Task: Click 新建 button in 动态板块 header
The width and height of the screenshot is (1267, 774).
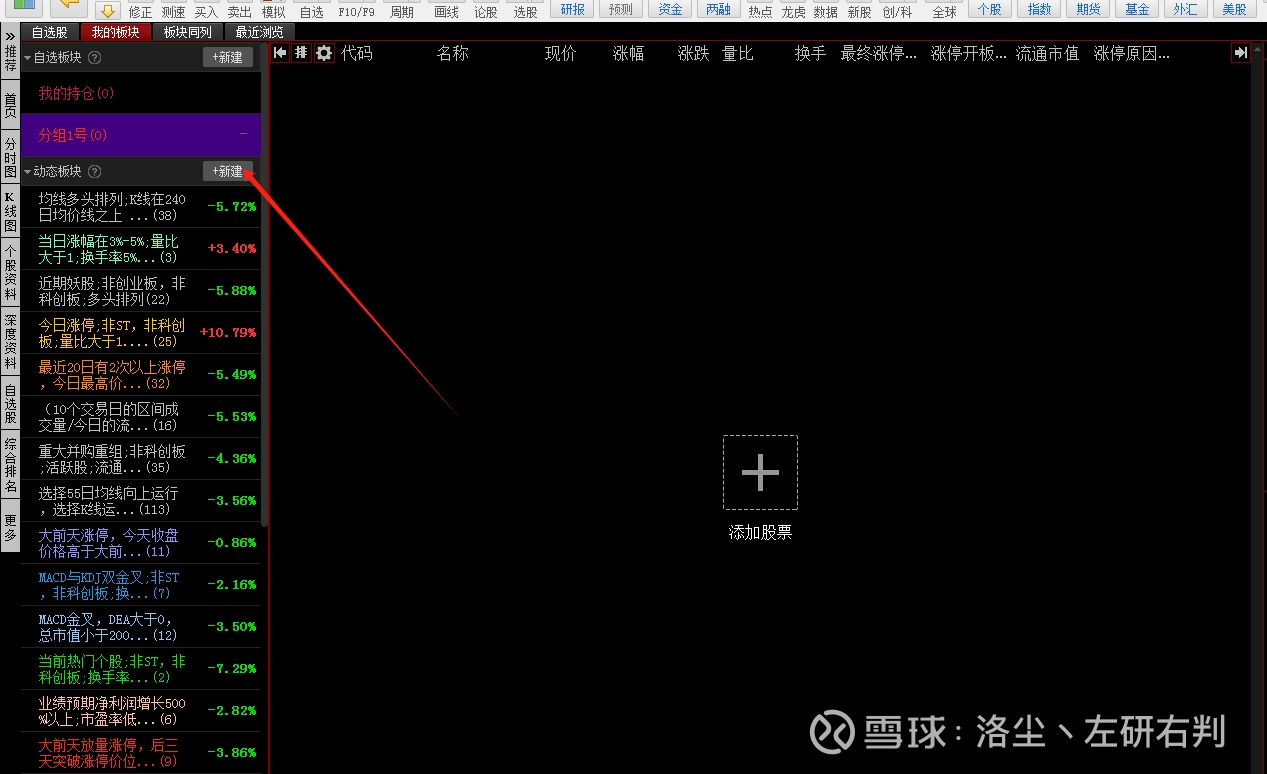Action: pyautogui.click(x=228, y=171)
